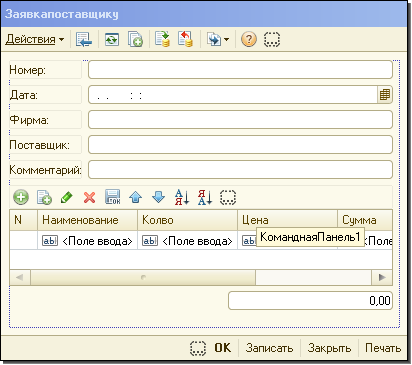The image size is (412, 365).
Task: Click the dashed placeholder icon beside OK
Action: (x=198, y=348)
